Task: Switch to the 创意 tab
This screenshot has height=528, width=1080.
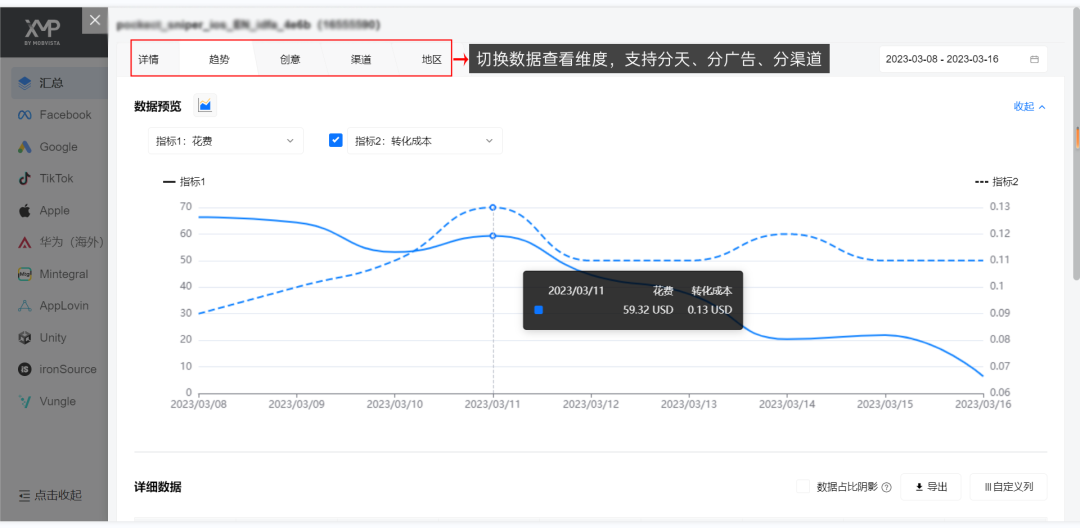Action: pos(290,59)
